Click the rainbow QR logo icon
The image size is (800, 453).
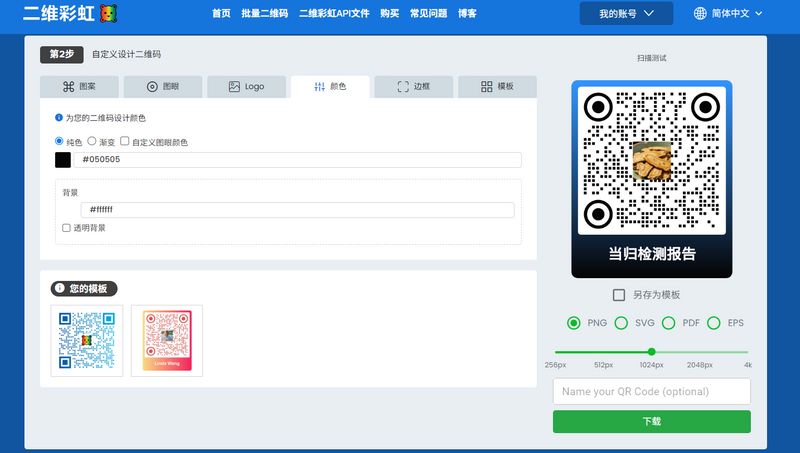pos(108,13)
